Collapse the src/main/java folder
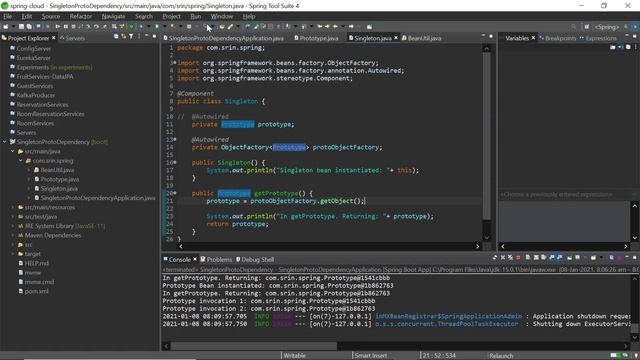 [13, 151]
